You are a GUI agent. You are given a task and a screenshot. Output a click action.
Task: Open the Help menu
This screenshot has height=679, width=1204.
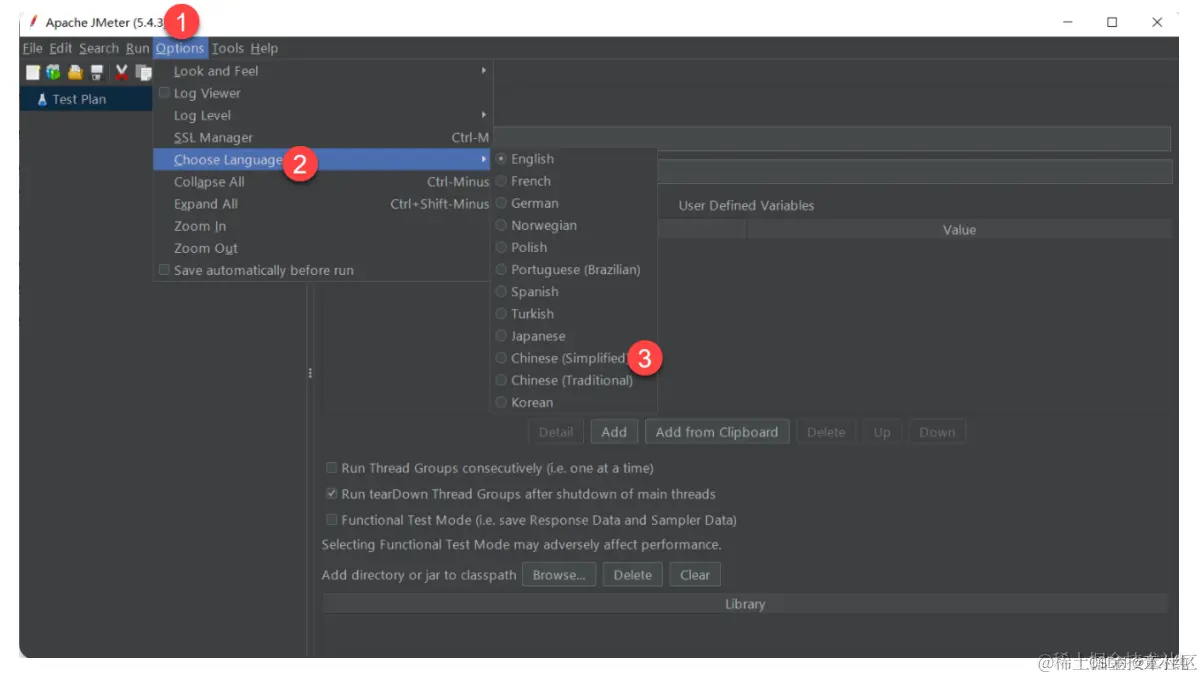click(x=265, y=48)
